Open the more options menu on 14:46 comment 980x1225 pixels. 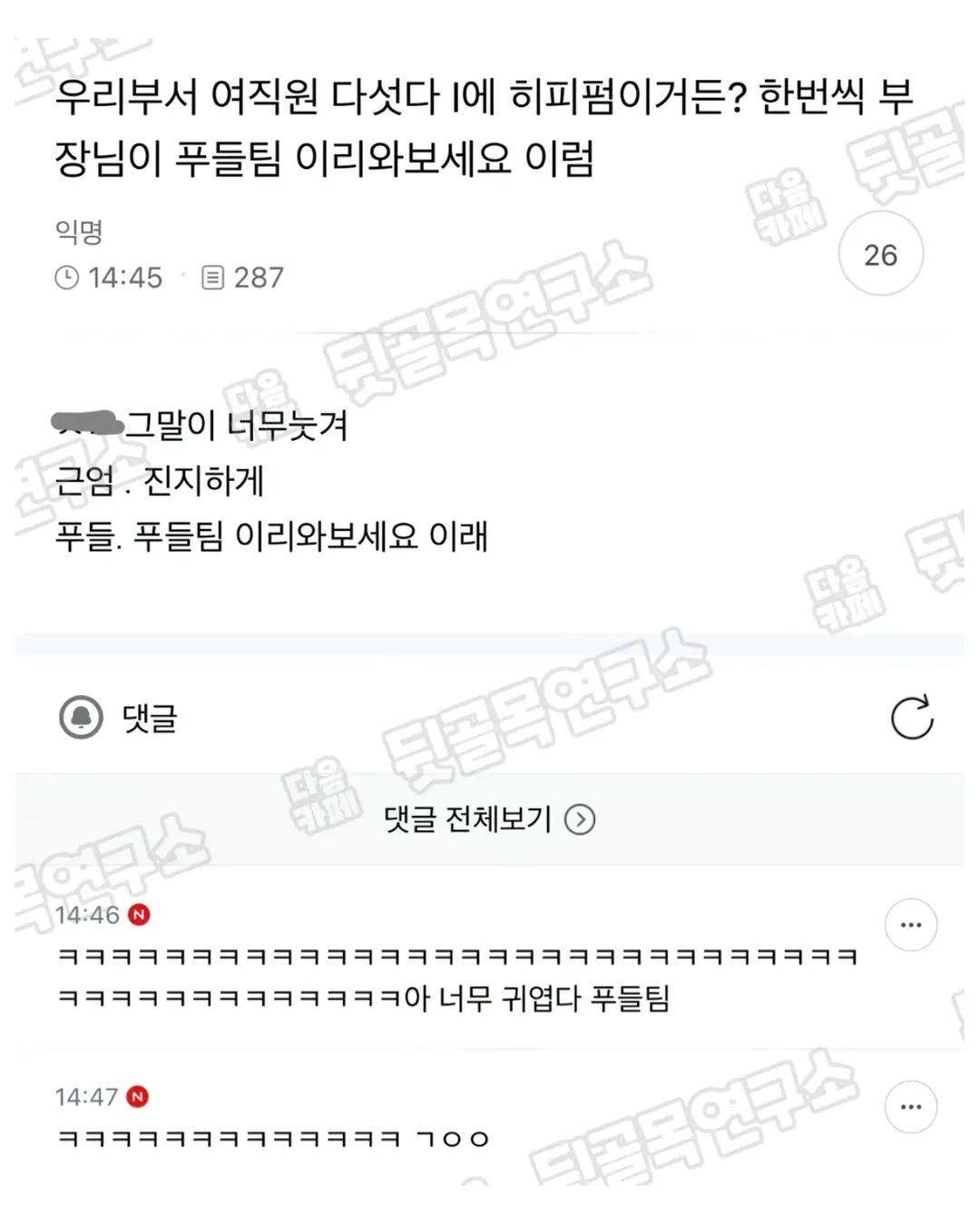(x=911, y=925)
